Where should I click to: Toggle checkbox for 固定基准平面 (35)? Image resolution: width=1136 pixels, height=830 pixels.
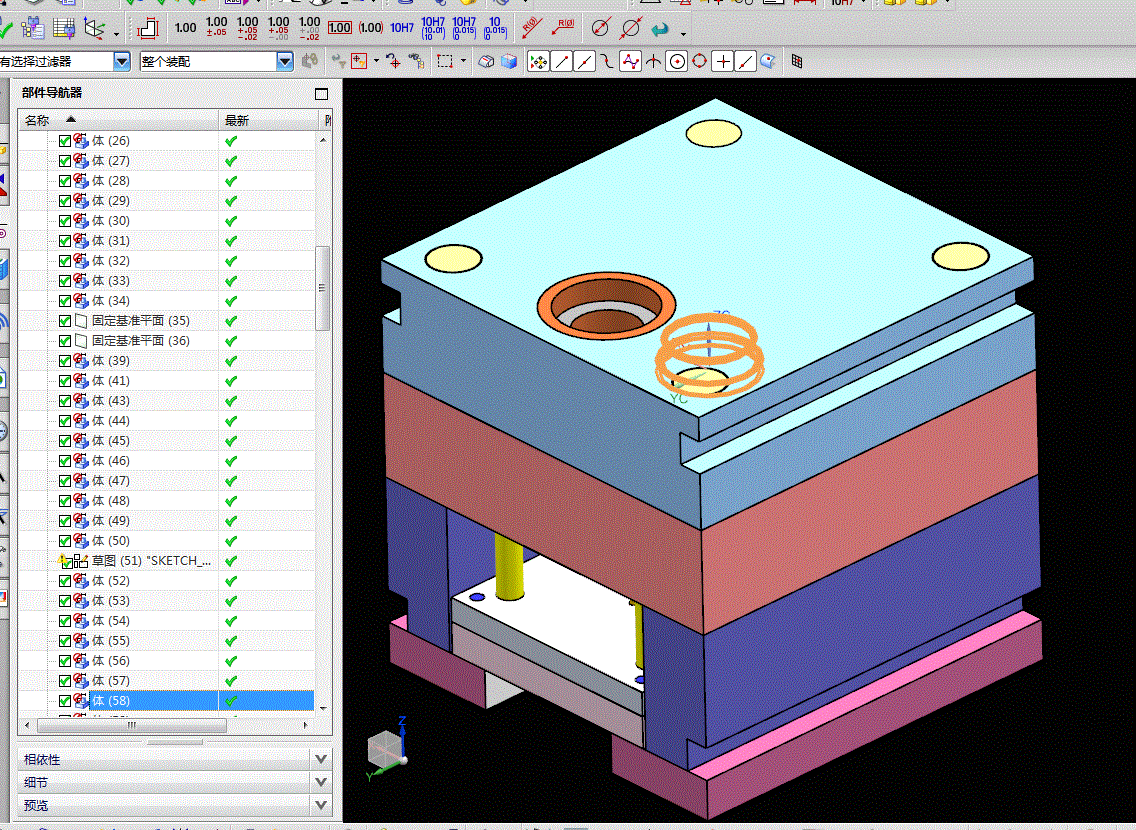65,321
